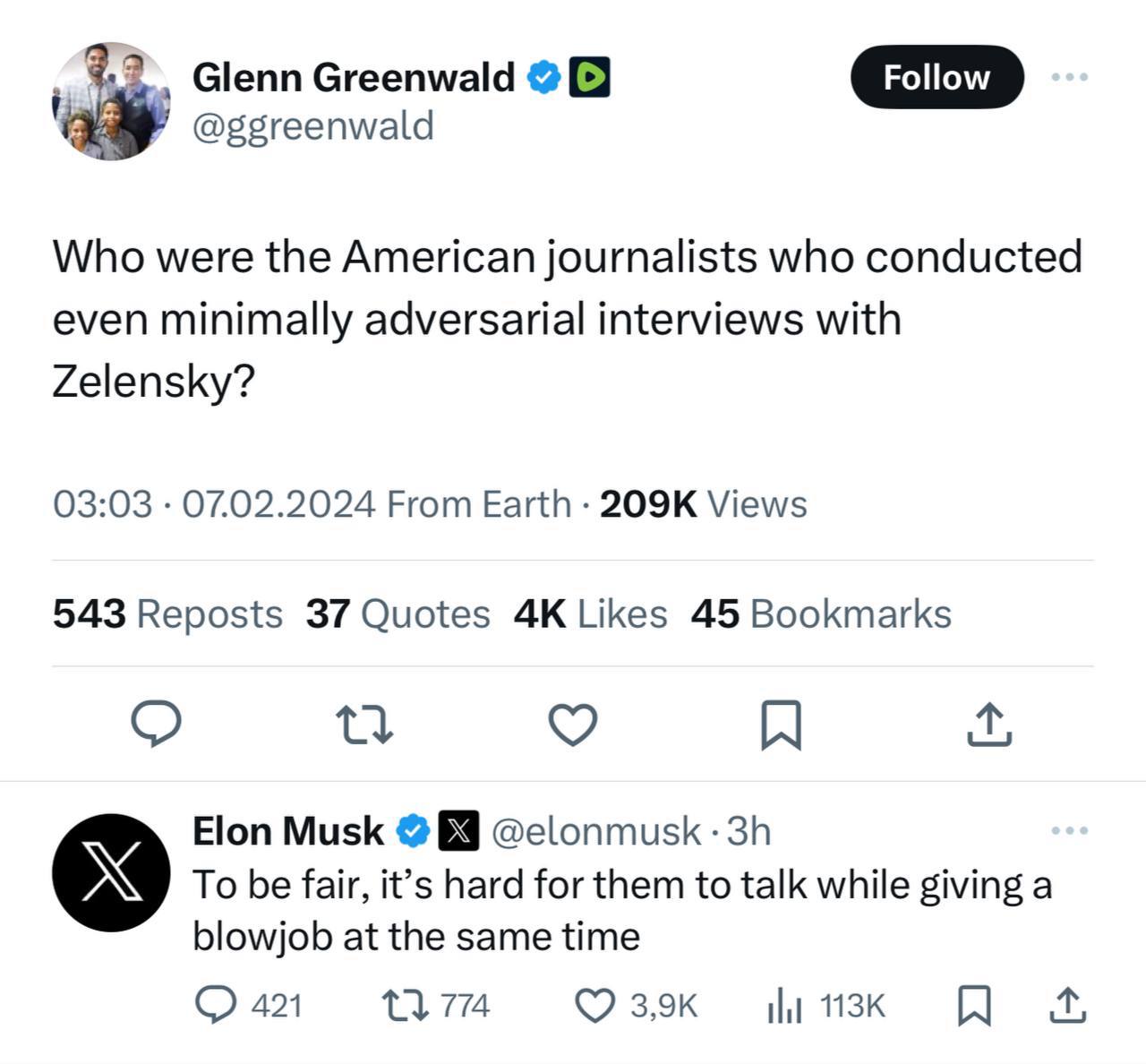Image resolution: width=1146 pixels, height=1064 pixels.
Task: Click the Follow button
Action: 936,77
